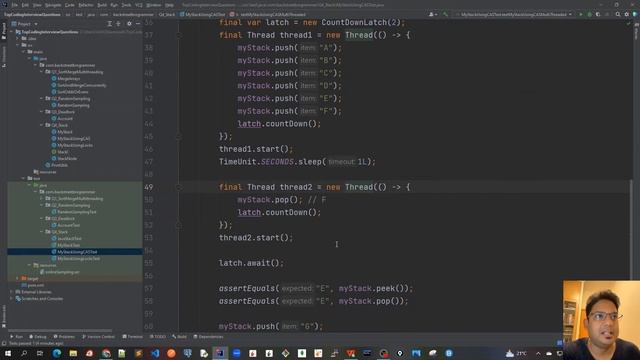The image size is (640, 360).
Task: Collapse the src folder in project tree
Action: pos(18,45)
